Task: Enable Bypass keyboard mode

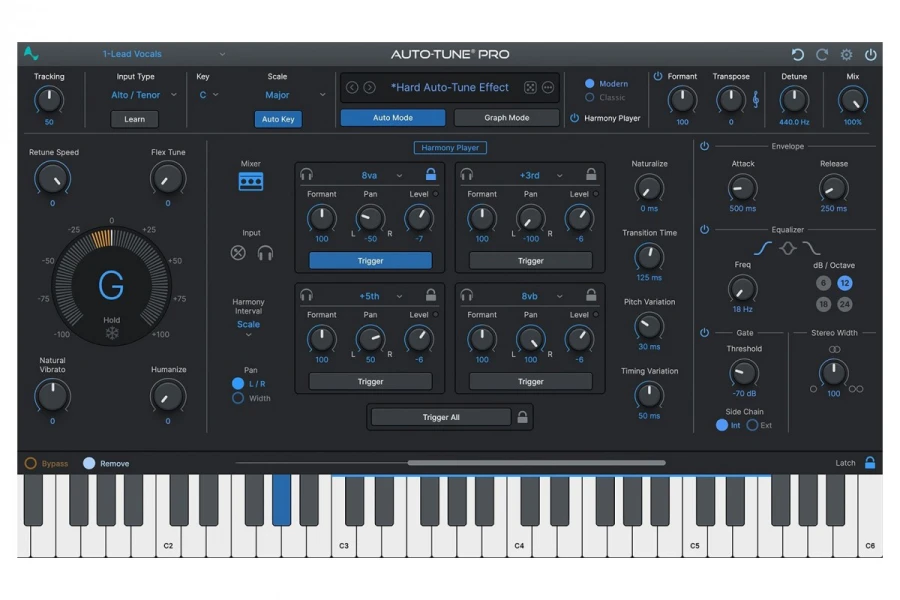Action: tap(30, 463)
